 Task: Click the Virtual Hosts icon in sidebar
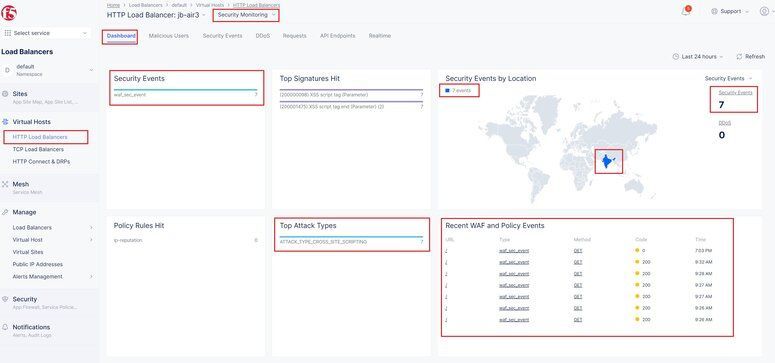pyautogui.click(x=5, y=122)
